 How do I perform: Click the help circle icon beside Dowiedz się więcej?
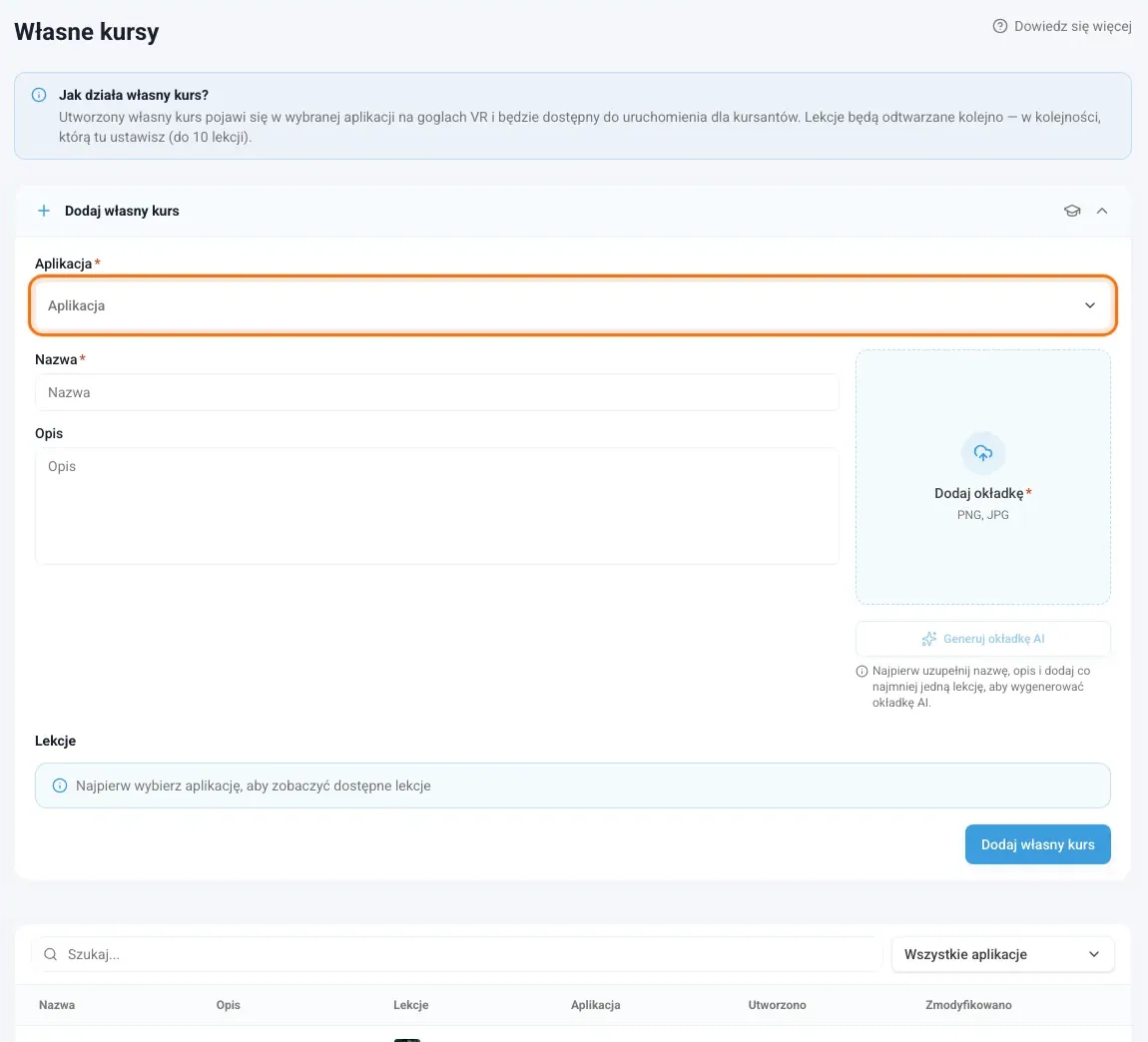[999, 26]
